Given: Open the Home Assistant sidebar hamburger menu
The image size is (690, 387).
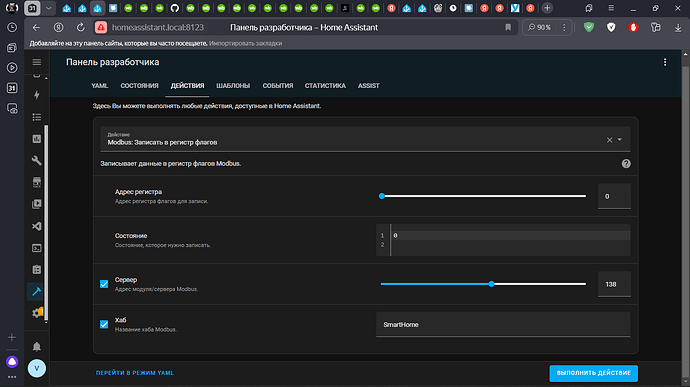Looking at the screenshot, I should click(x=37, y=62).
